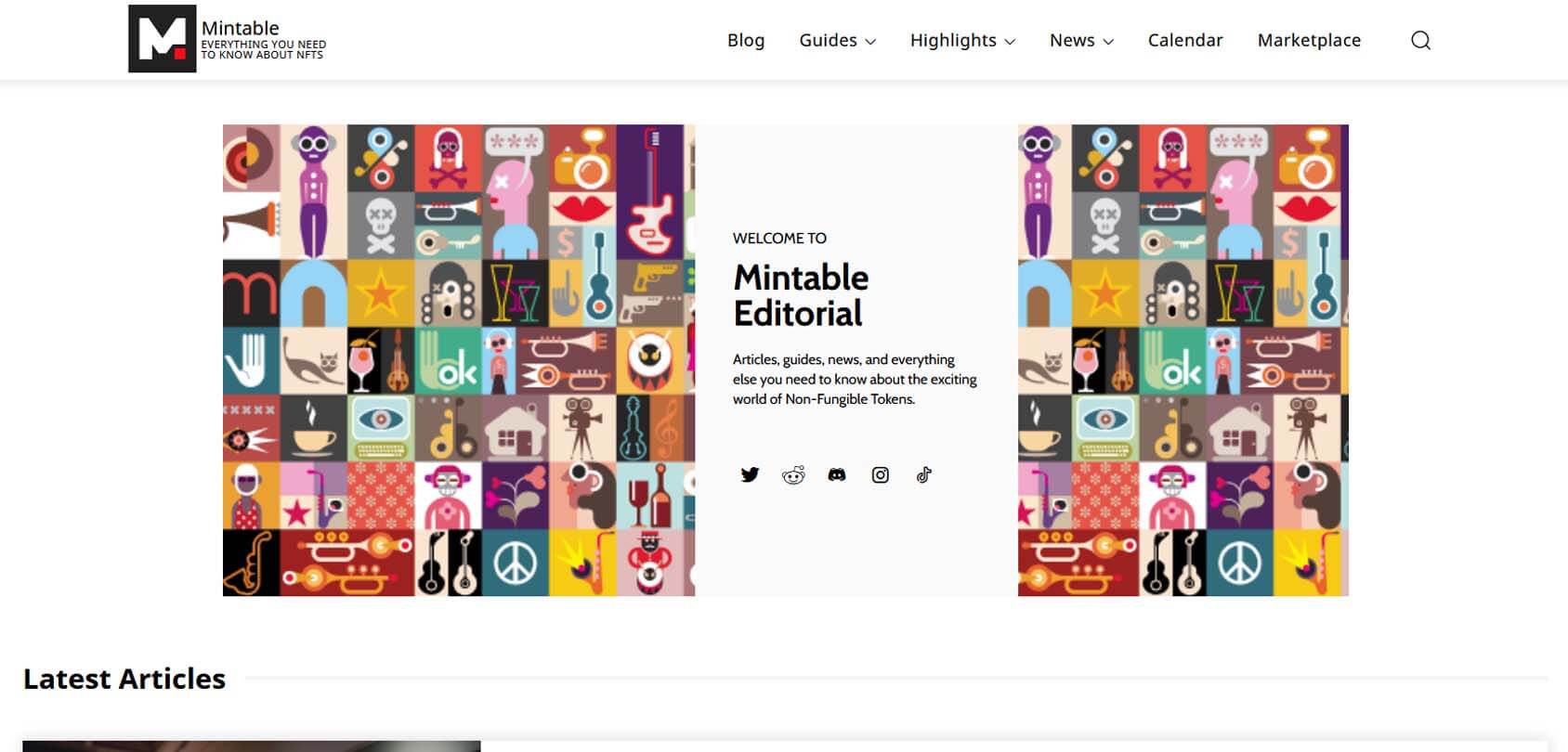
Task: Open the search magnifier icon
Action: pos(1420,40)
